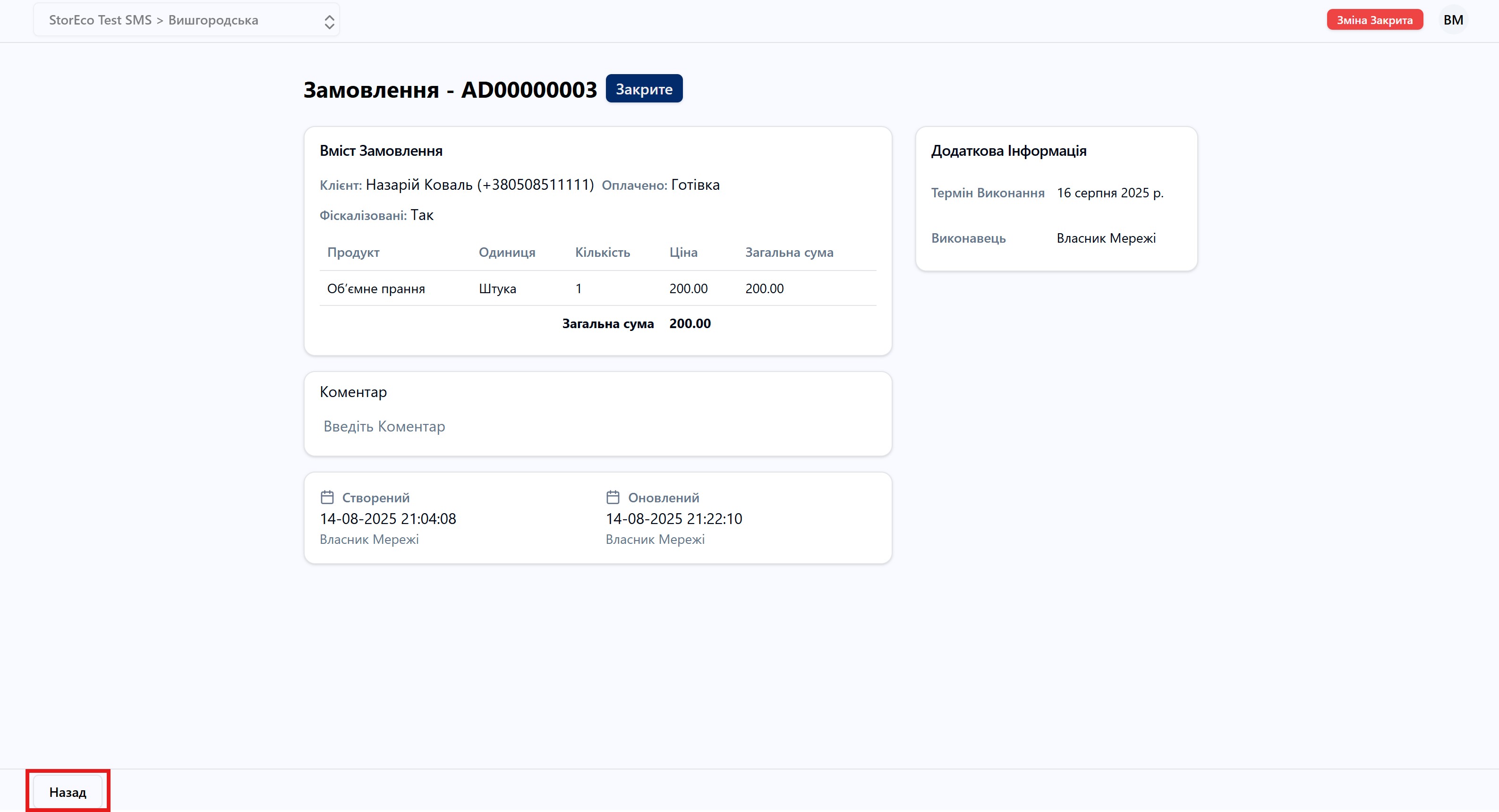The height and width of the screenshot is (812, 1499).
Task: Click the Назад button
Action: pos(68,792)
